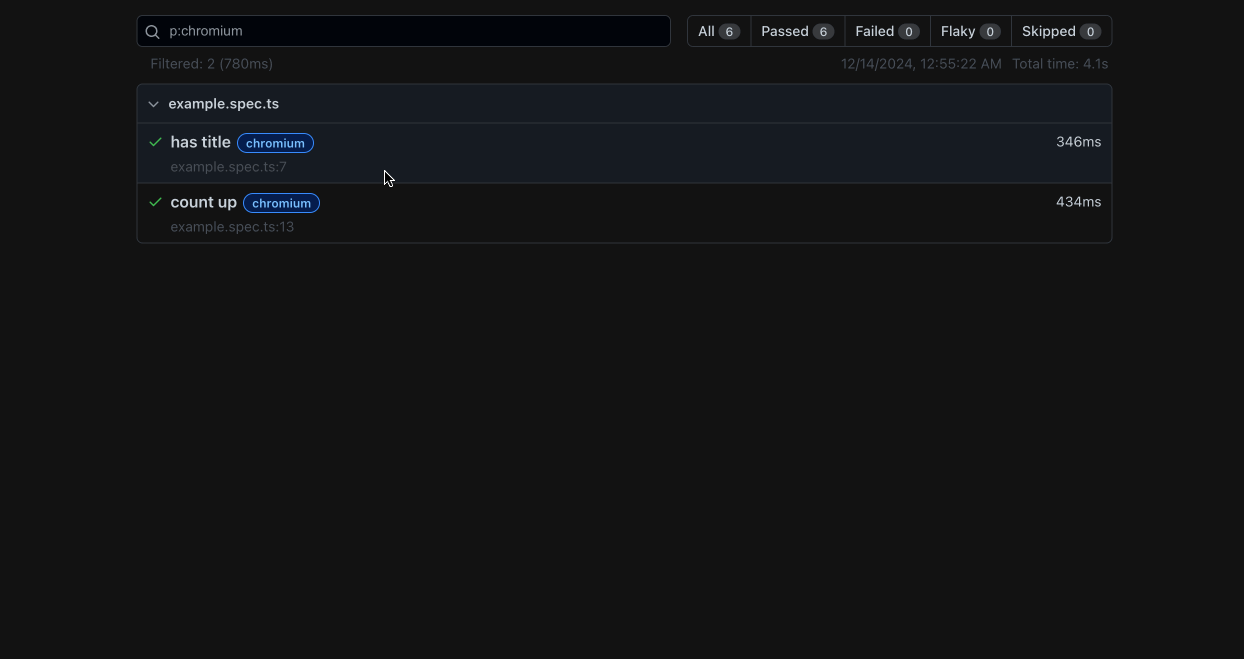This screenshot has width=1244, height=659.
Task: Click the example.spec.ts:13 file location link
Action: (x=232, y=226)
